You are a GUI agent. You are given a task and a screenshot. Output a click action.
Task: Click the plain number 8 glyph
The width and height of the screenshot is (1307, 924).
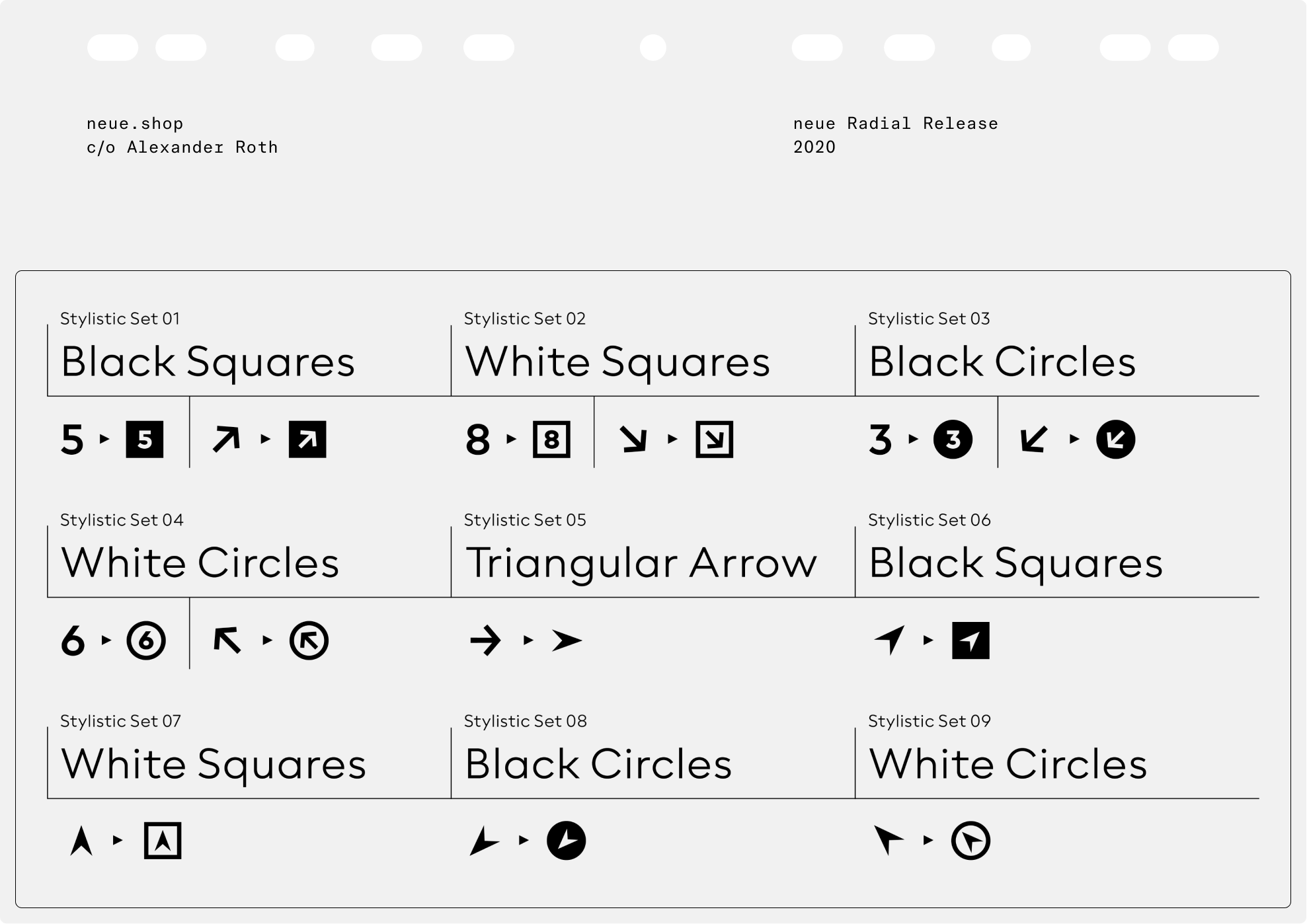[478, 440]
